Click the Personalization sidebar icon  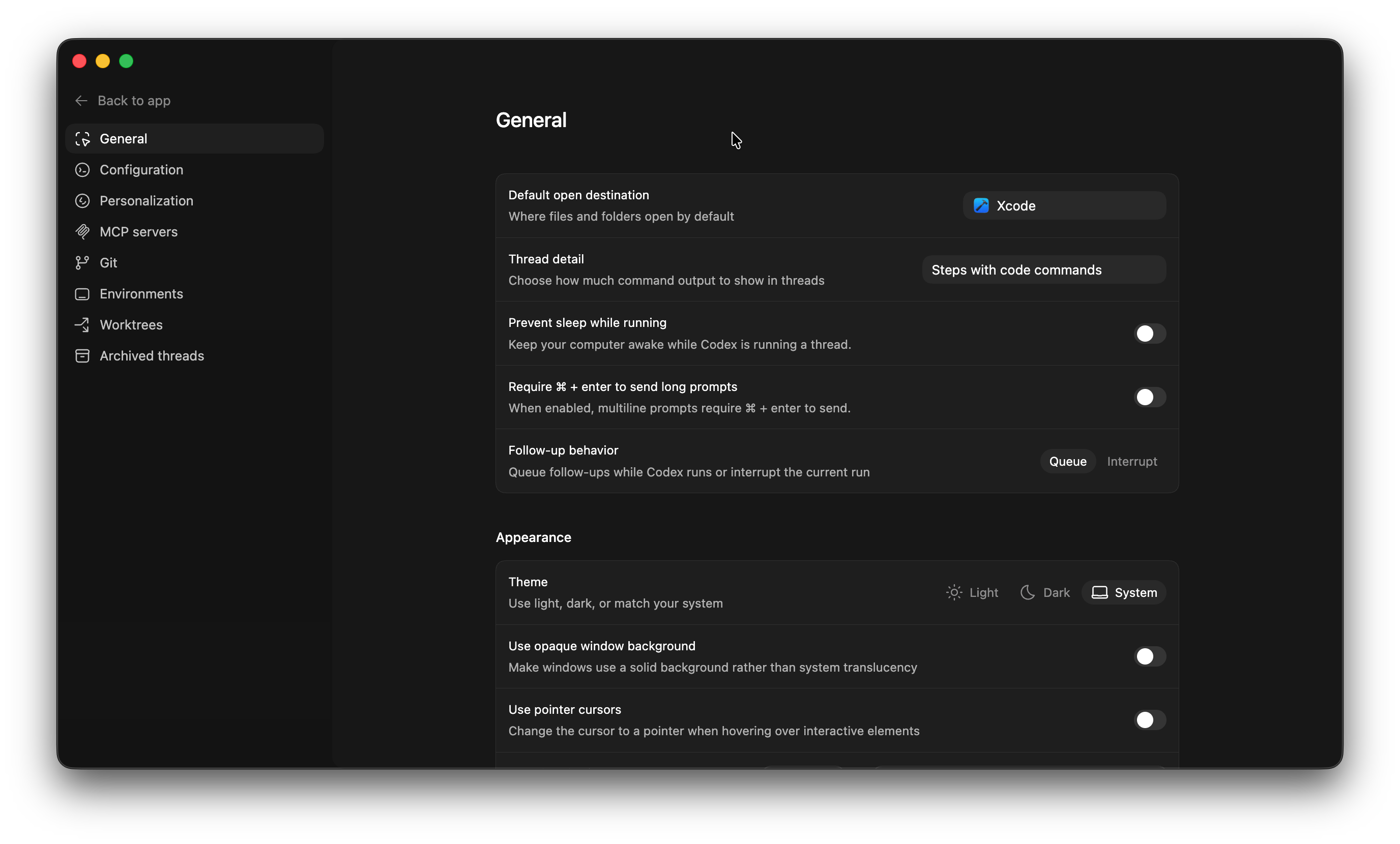[x=82, y=201]
